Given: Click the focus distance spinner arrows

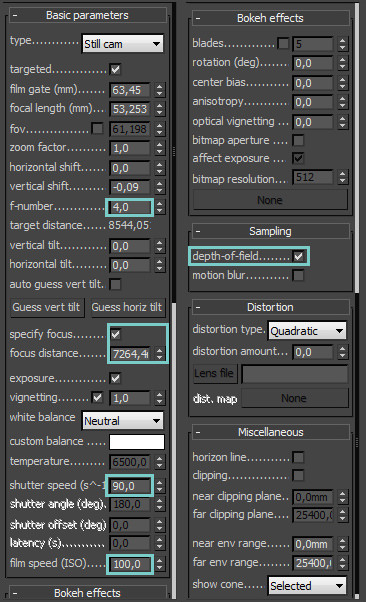Looking at the screenshot, I should (x=160, y=353).
